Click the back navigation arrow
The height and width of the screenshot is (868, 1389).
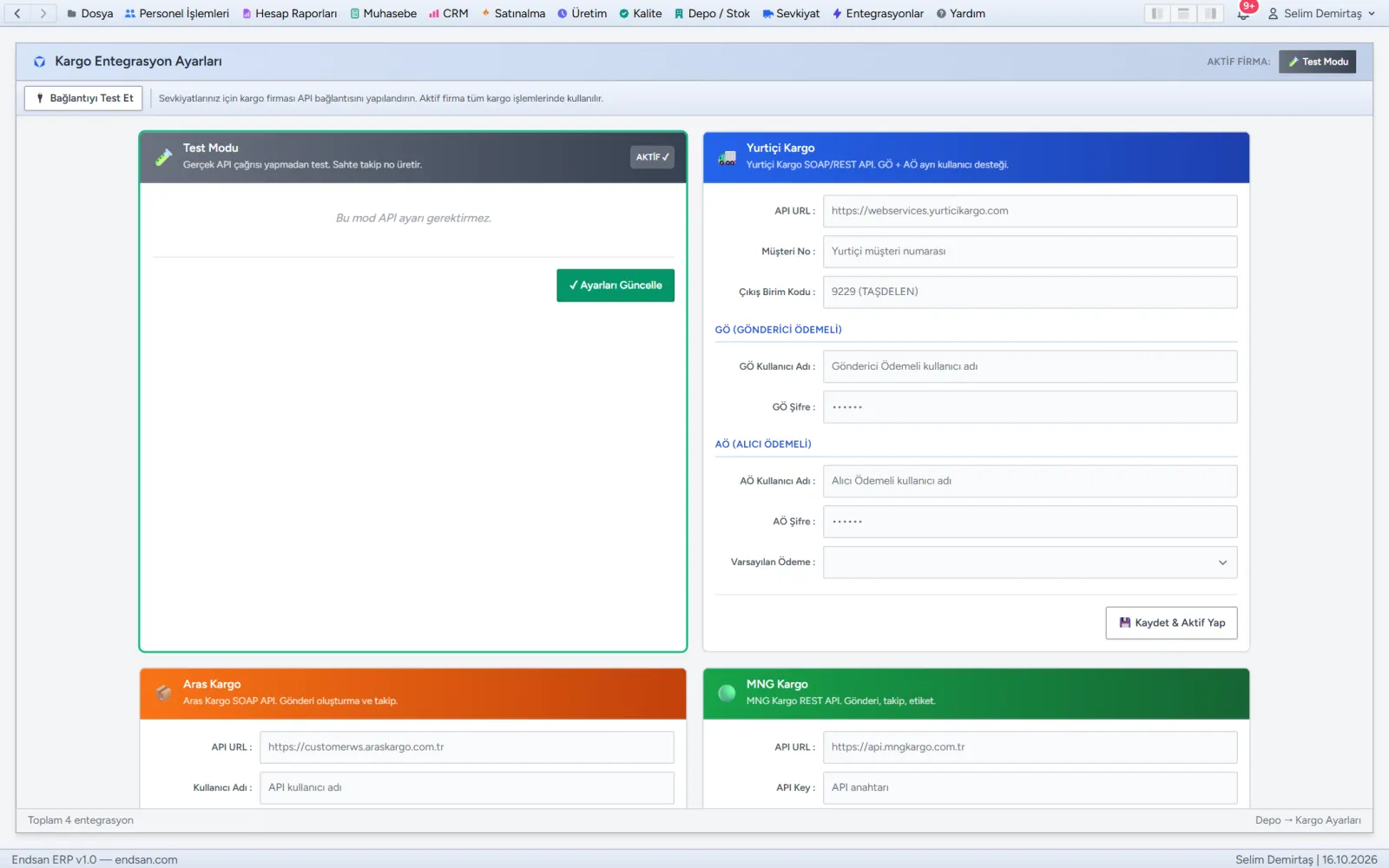pos(17,13)
